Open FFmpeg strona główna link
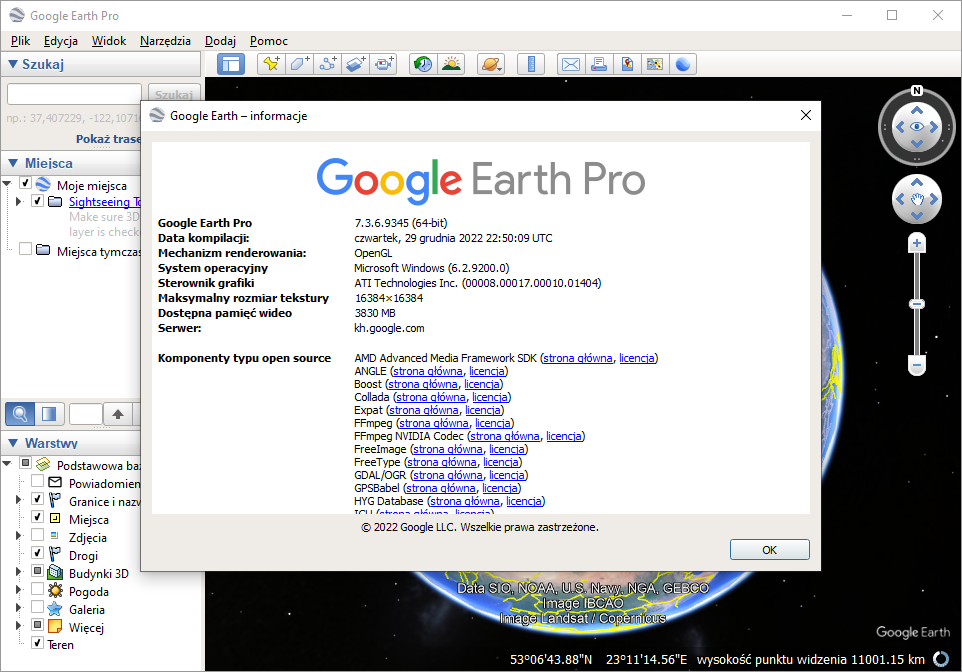Viewport: 962px width, 672px height. point(434,423)
